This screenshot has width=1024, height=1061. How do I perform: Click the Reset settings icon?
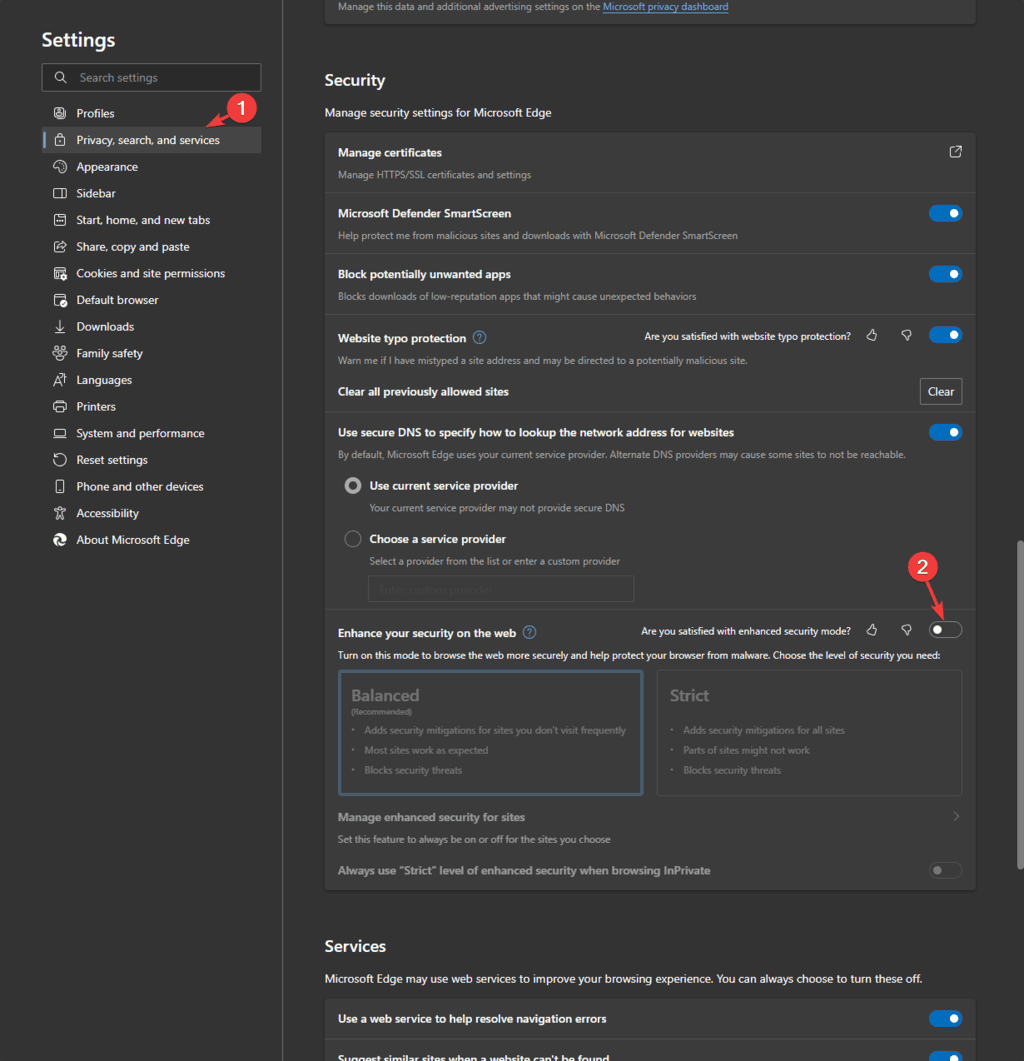point(60,459)
